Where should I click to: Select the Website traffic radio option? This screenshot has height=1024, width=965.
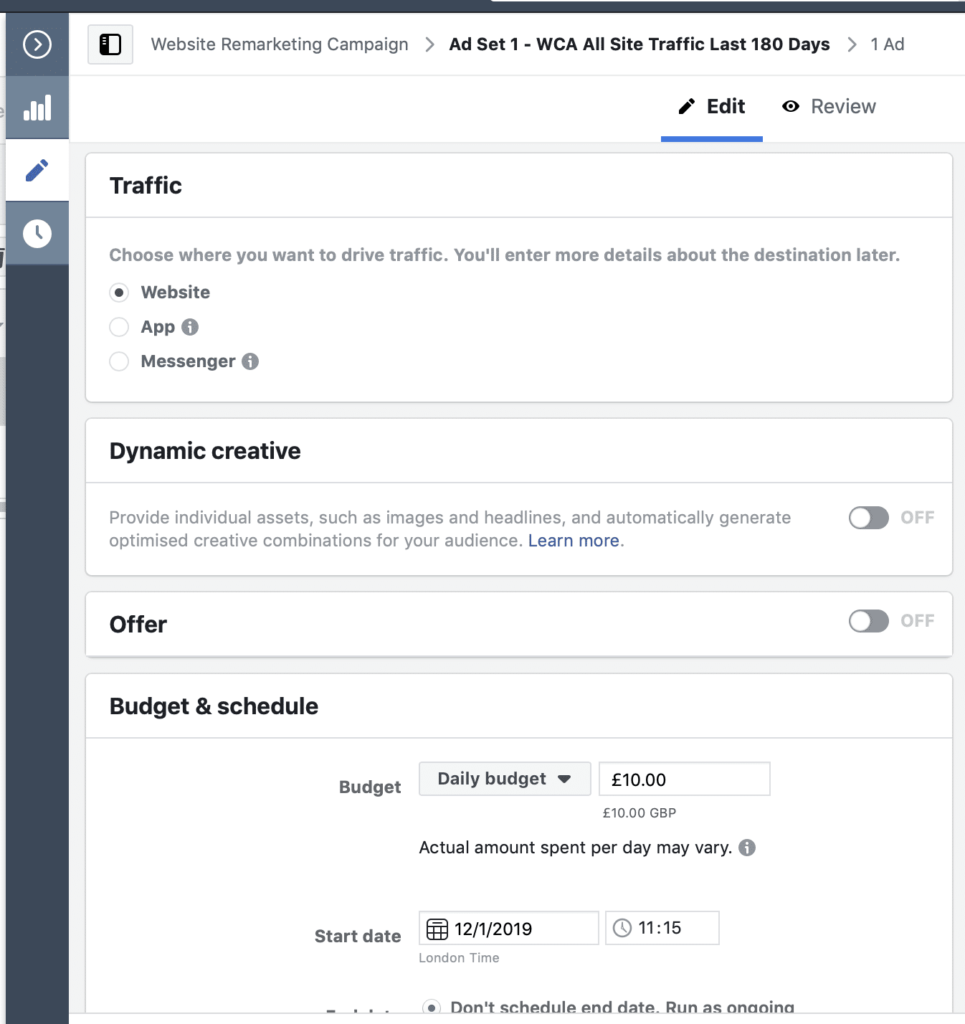tap(119, 293)
